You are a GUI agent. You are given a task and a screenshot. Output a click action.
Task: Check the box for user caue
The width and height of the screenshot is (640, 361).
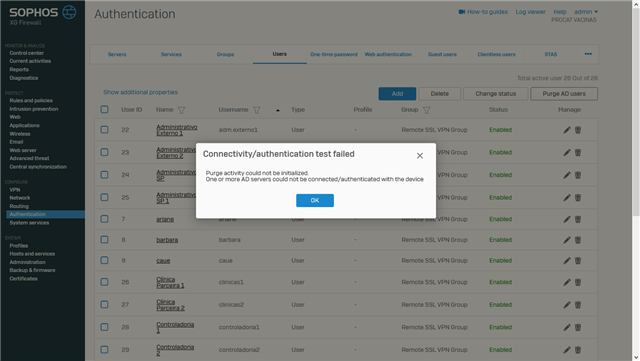pyautogui.click(x=104, y=260)
